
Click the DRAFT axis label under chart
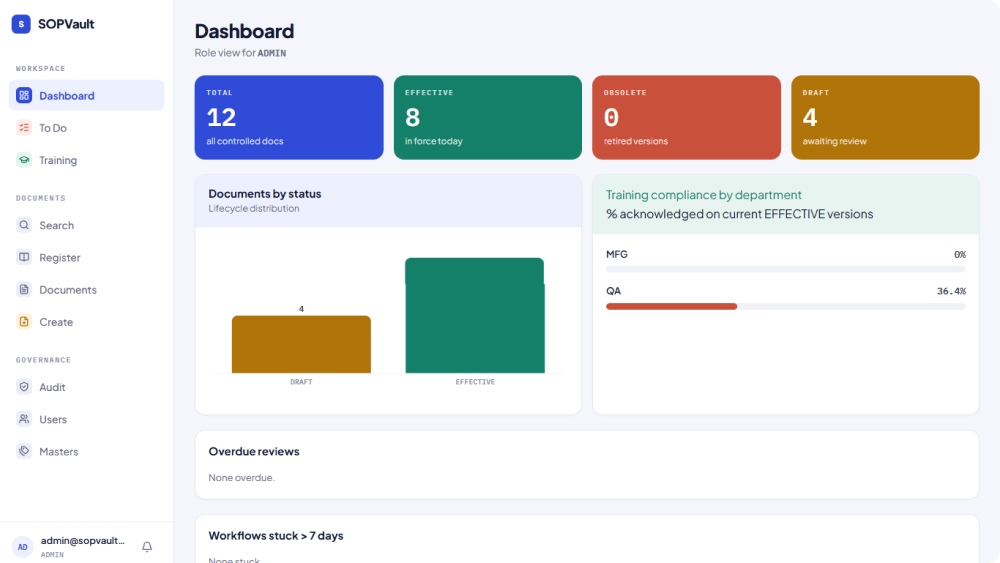click(x=301, y=382)
